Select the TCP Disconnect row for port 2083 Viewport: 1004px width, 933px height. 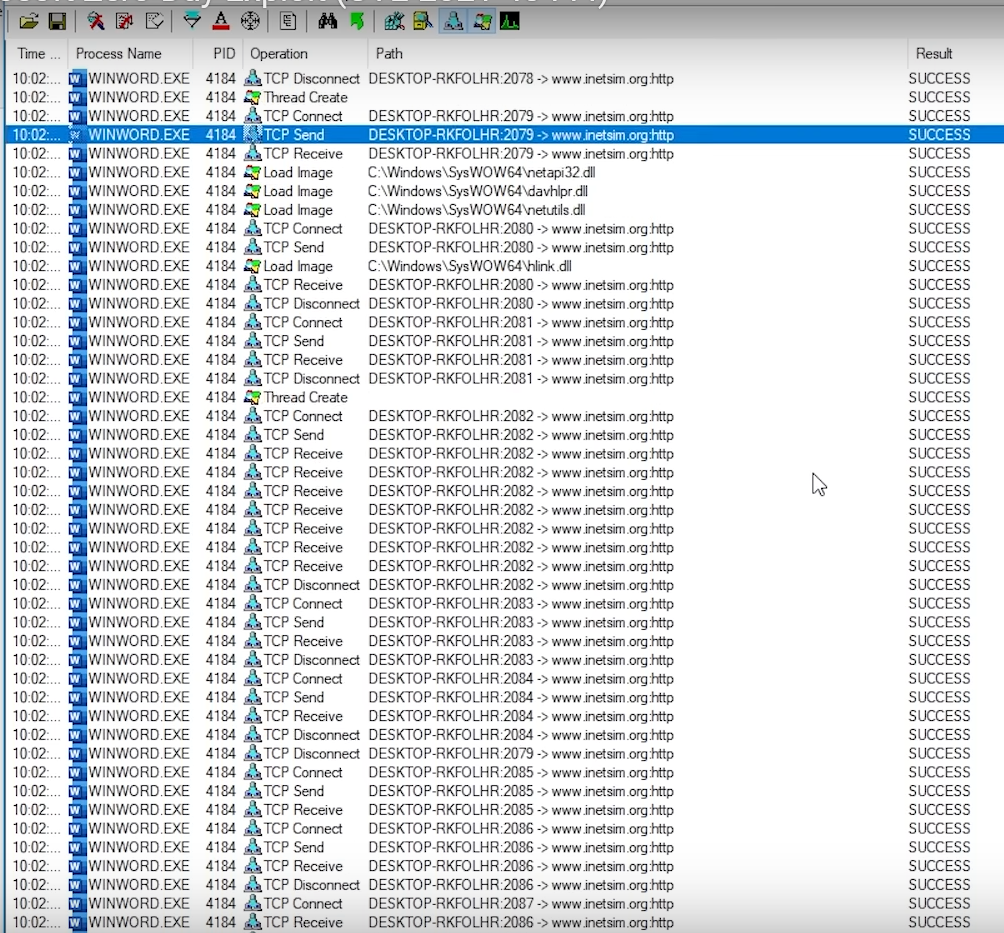(x=505, y=660)
